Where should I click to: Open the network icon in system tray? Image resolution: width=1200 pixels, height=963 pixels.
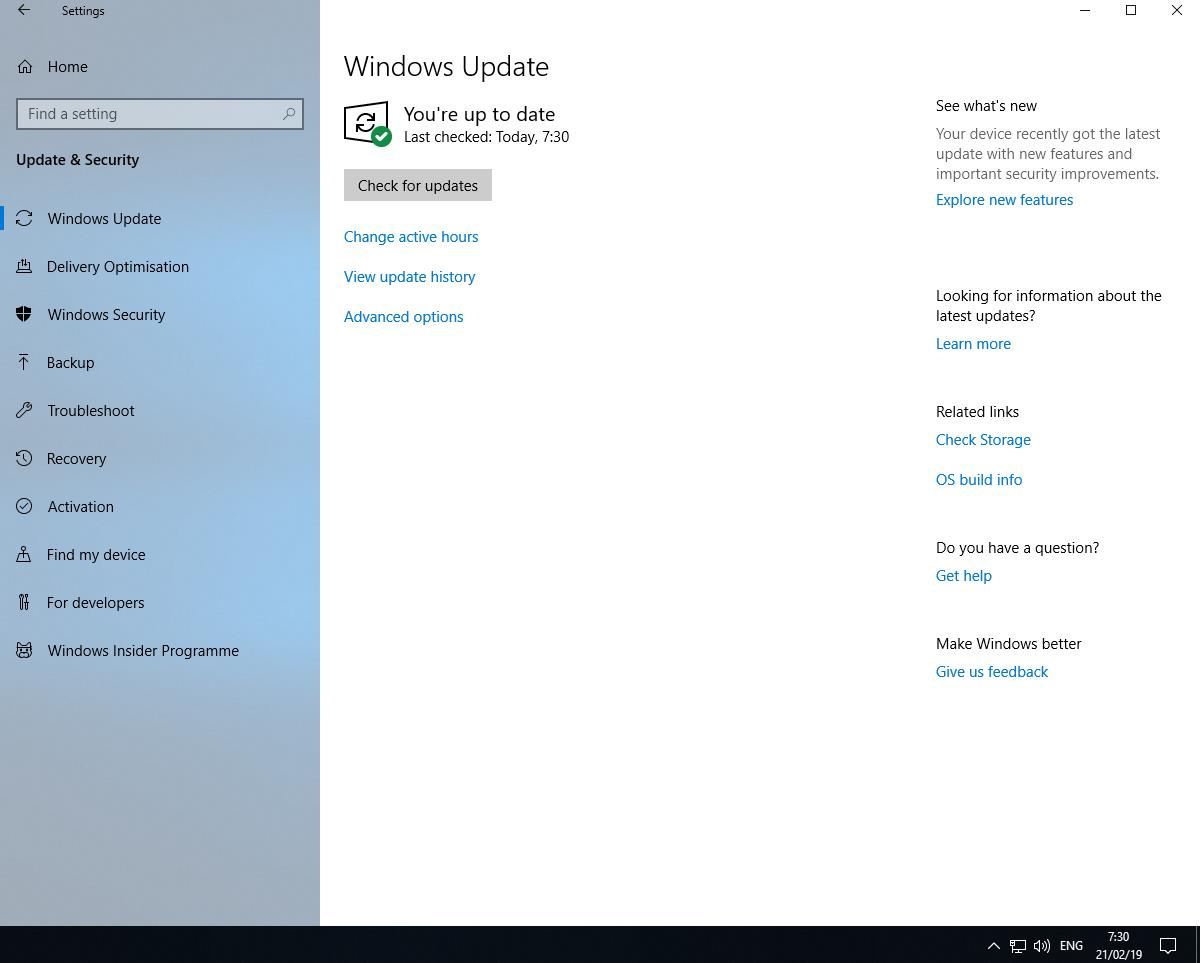pyautogui.click(x=1018, y=945)
